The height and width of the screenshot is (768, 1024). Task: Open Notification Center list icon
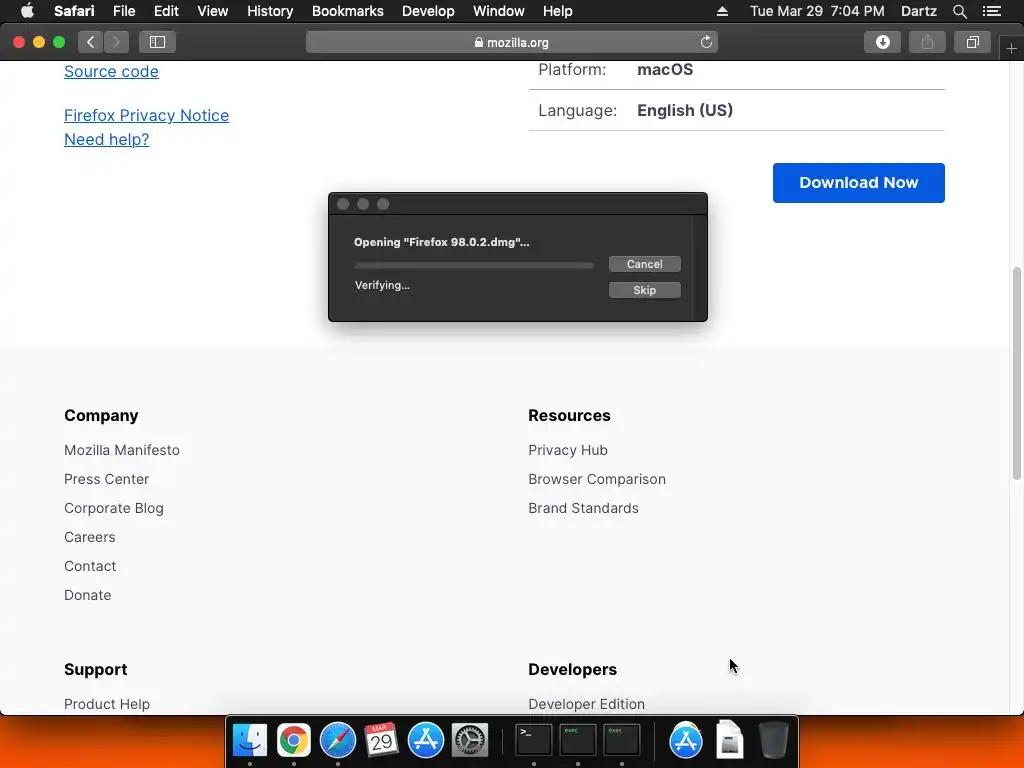(992, 11)
